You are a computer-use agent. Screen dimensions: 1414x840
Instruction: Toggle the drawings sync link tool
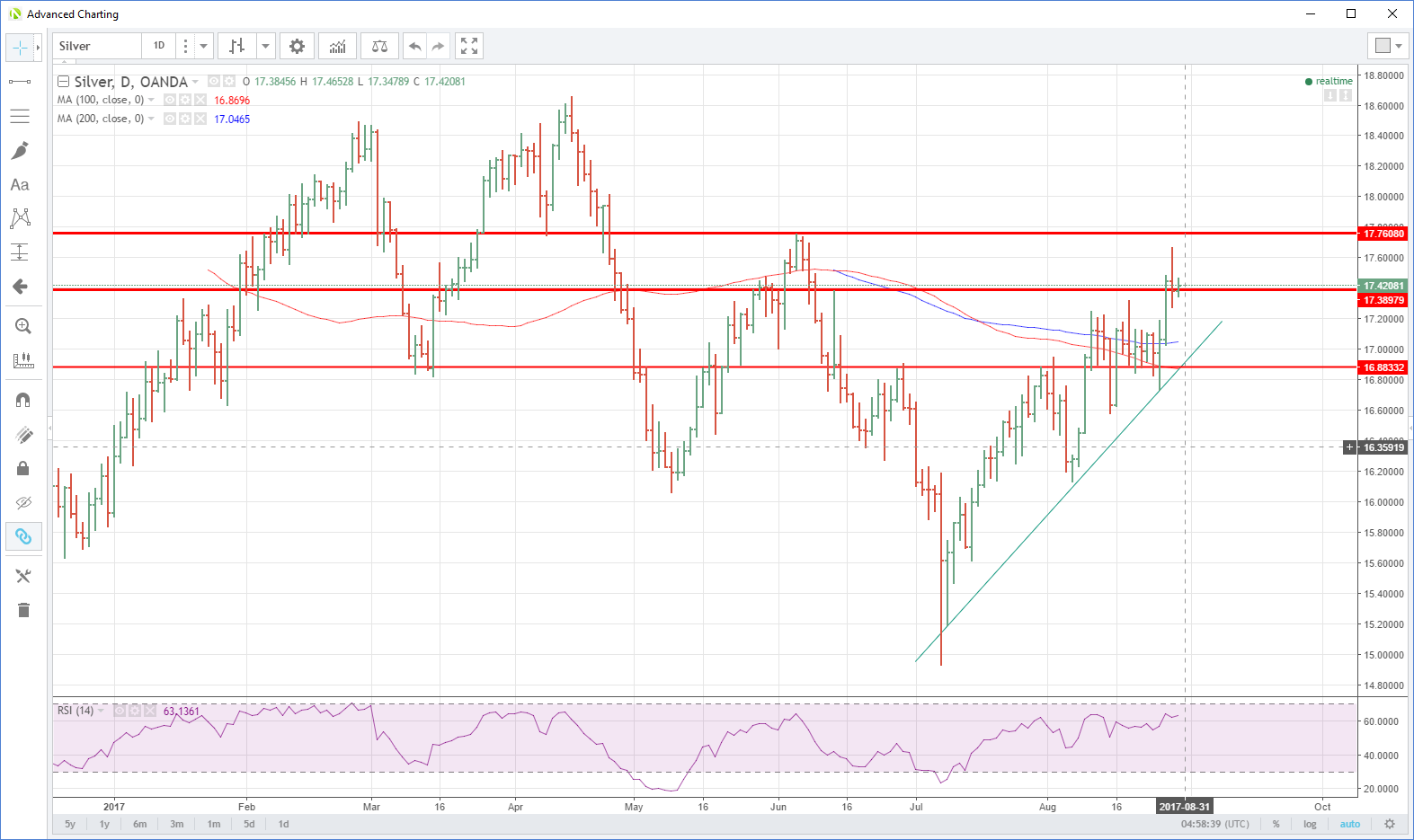[x=23, y=537]
